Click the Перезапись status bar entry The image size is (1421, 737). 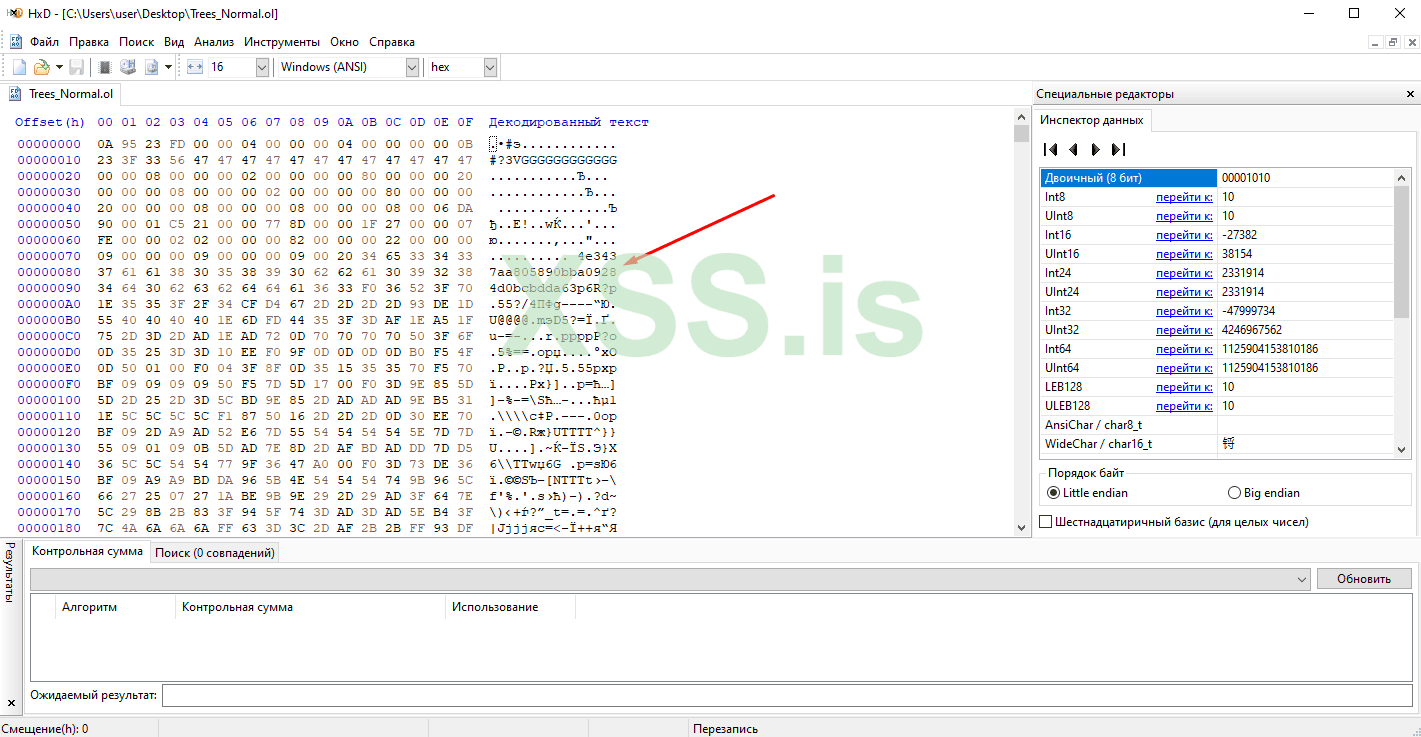[725, 729]
